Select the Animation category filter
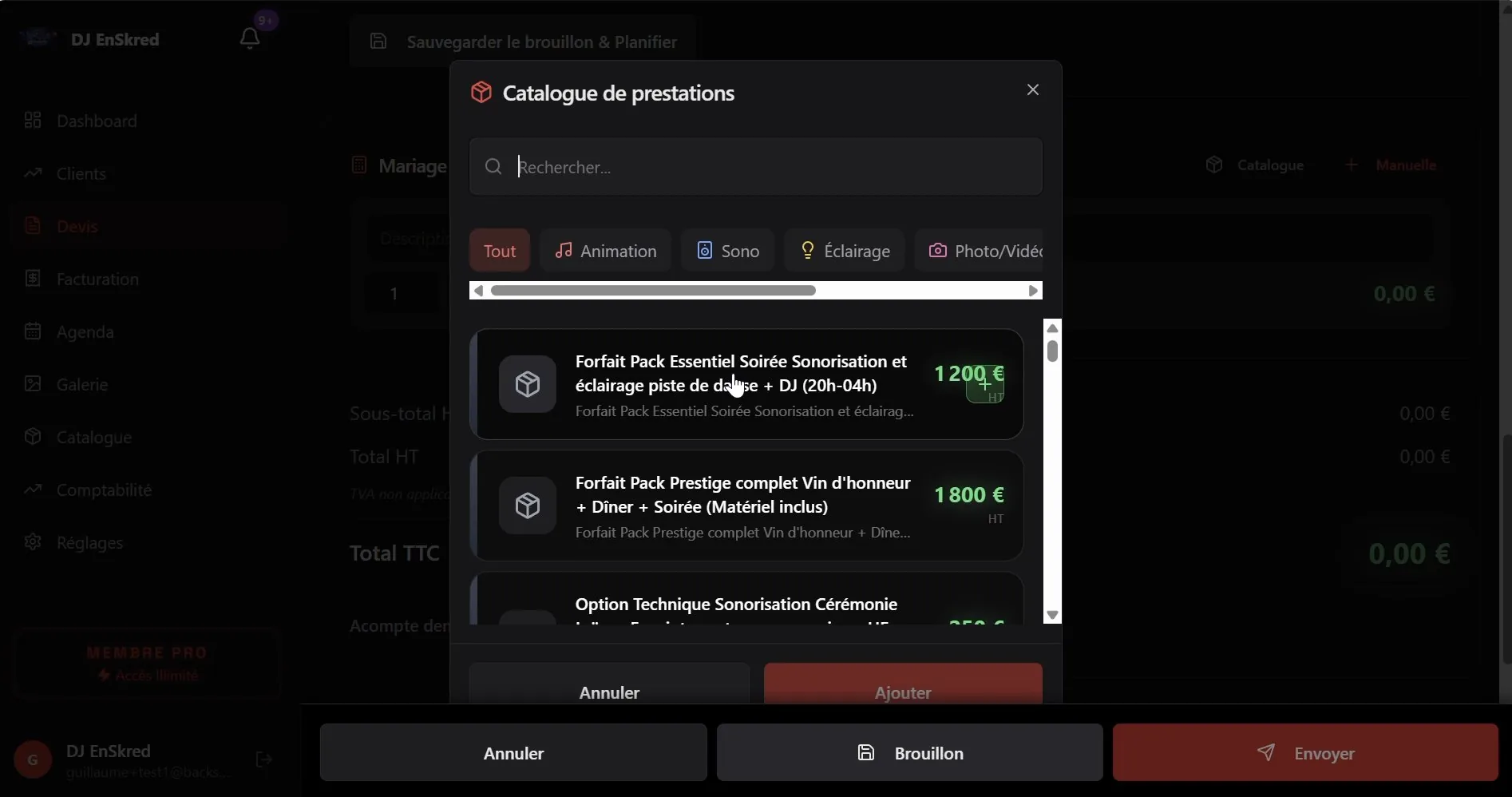Viewport: 1512px width, 797px height. point(606,251)
